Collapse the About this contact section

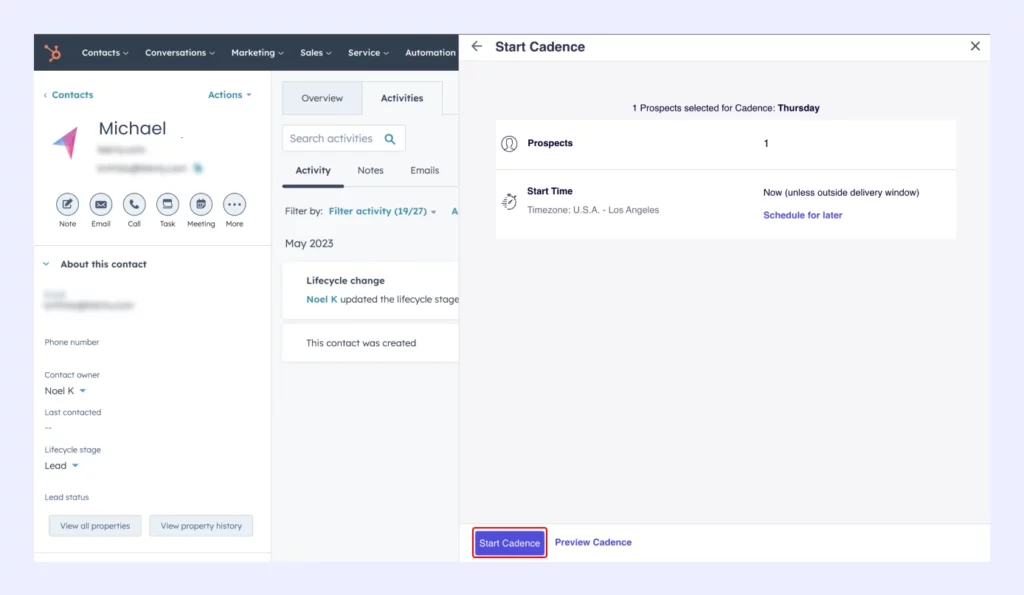pyautogui.click(x=46, y=265)
